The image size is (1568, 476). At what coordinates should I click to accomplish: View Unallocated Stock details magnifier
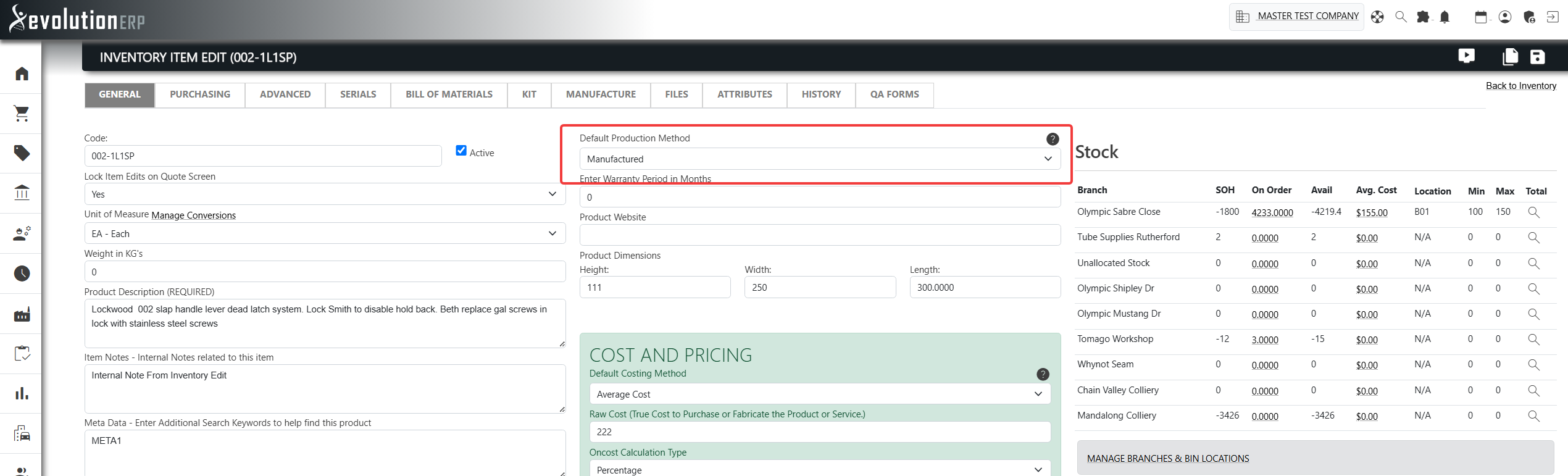[1533, 264]
